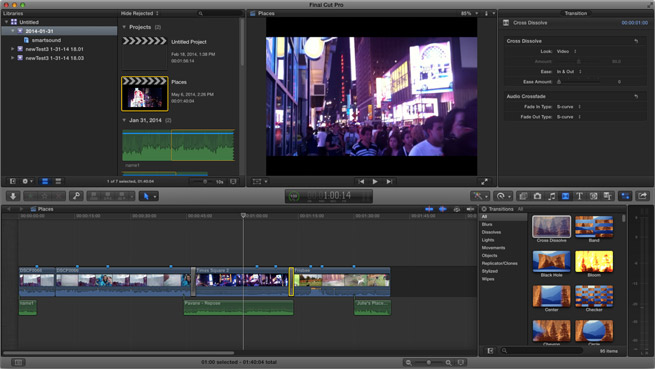Click the Import Media down-arrow button

pyautogui.click(x=13, y=196)
